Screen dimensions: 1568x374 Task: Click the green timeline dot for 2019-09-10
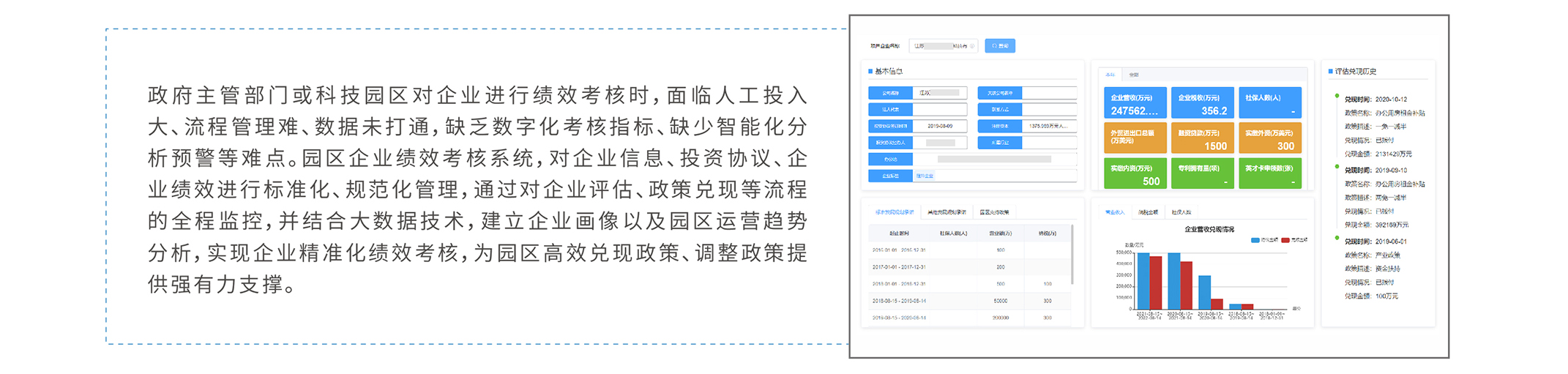click(x=1337, y=167)
